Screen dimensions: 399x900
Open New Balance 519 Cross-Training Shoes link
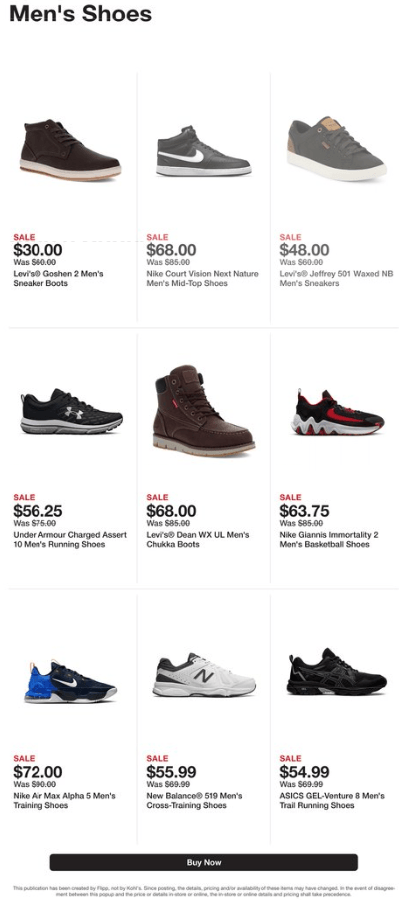(x=194, y=801)
